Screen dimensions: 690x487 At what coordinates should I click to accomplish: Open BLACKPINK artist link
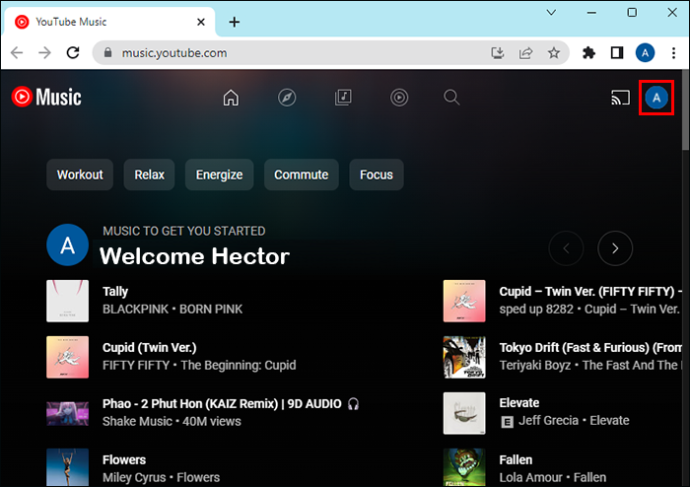click(136, 309)
